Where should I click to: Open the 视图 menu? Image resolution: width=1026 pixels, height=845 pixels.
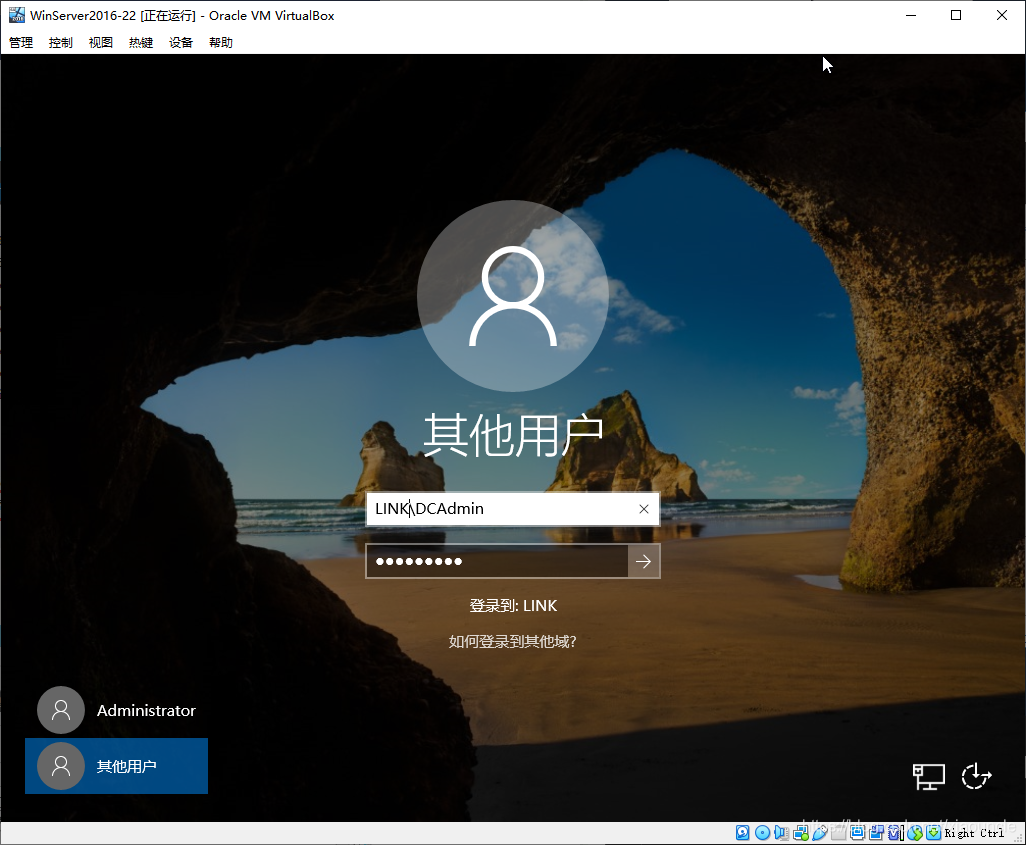coord(101,43)
